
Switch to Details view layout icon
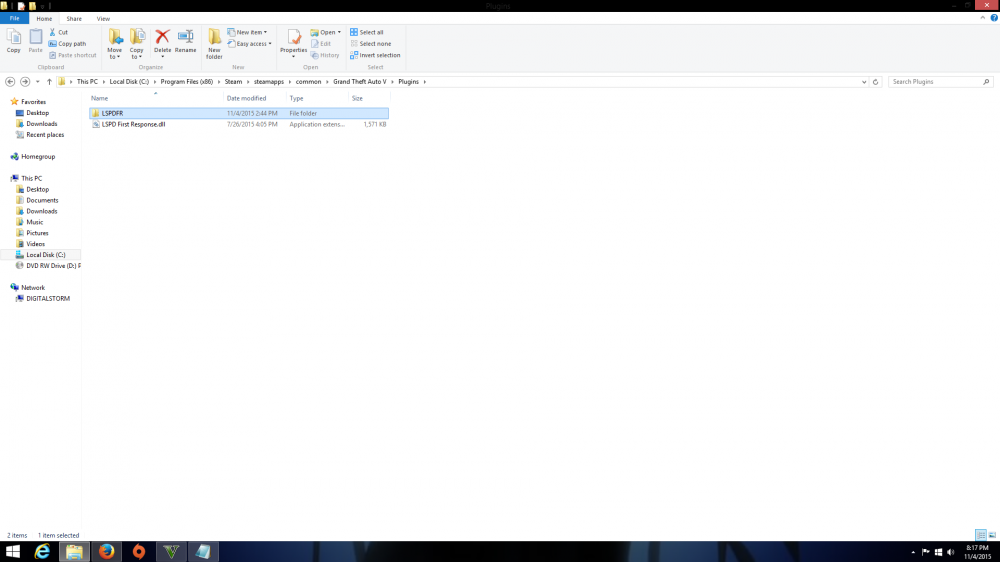[981, 535]
